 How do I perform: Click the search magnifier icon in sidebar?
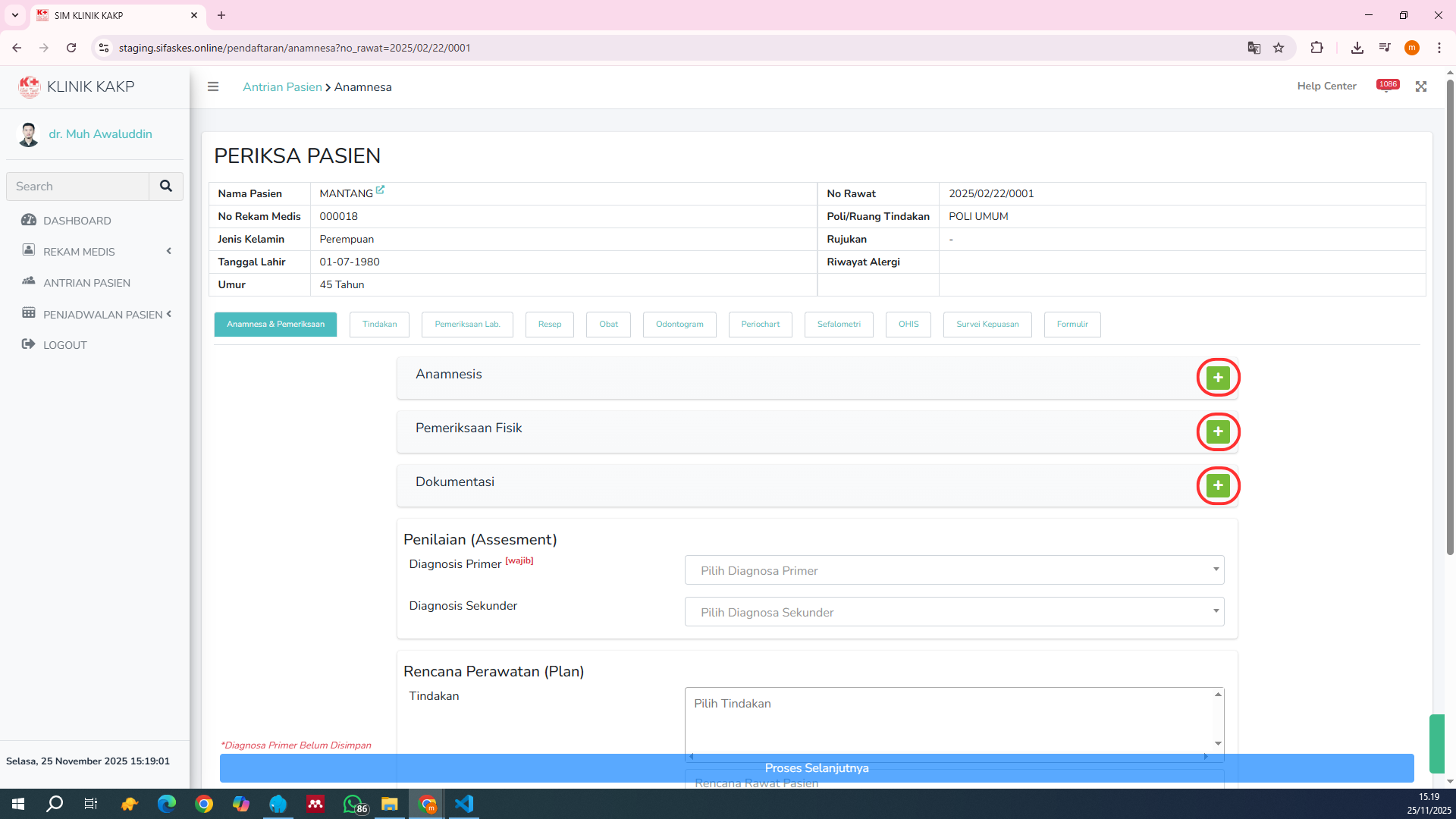coord(165,186)
